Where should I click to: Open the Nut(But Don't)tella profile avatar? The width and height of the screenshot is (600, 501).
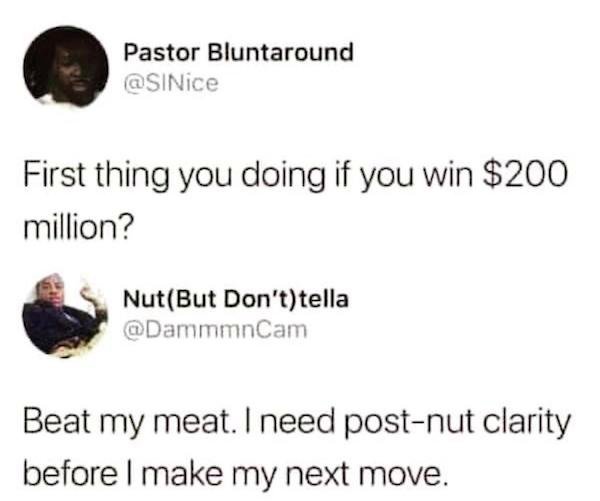tap(65, 316)
